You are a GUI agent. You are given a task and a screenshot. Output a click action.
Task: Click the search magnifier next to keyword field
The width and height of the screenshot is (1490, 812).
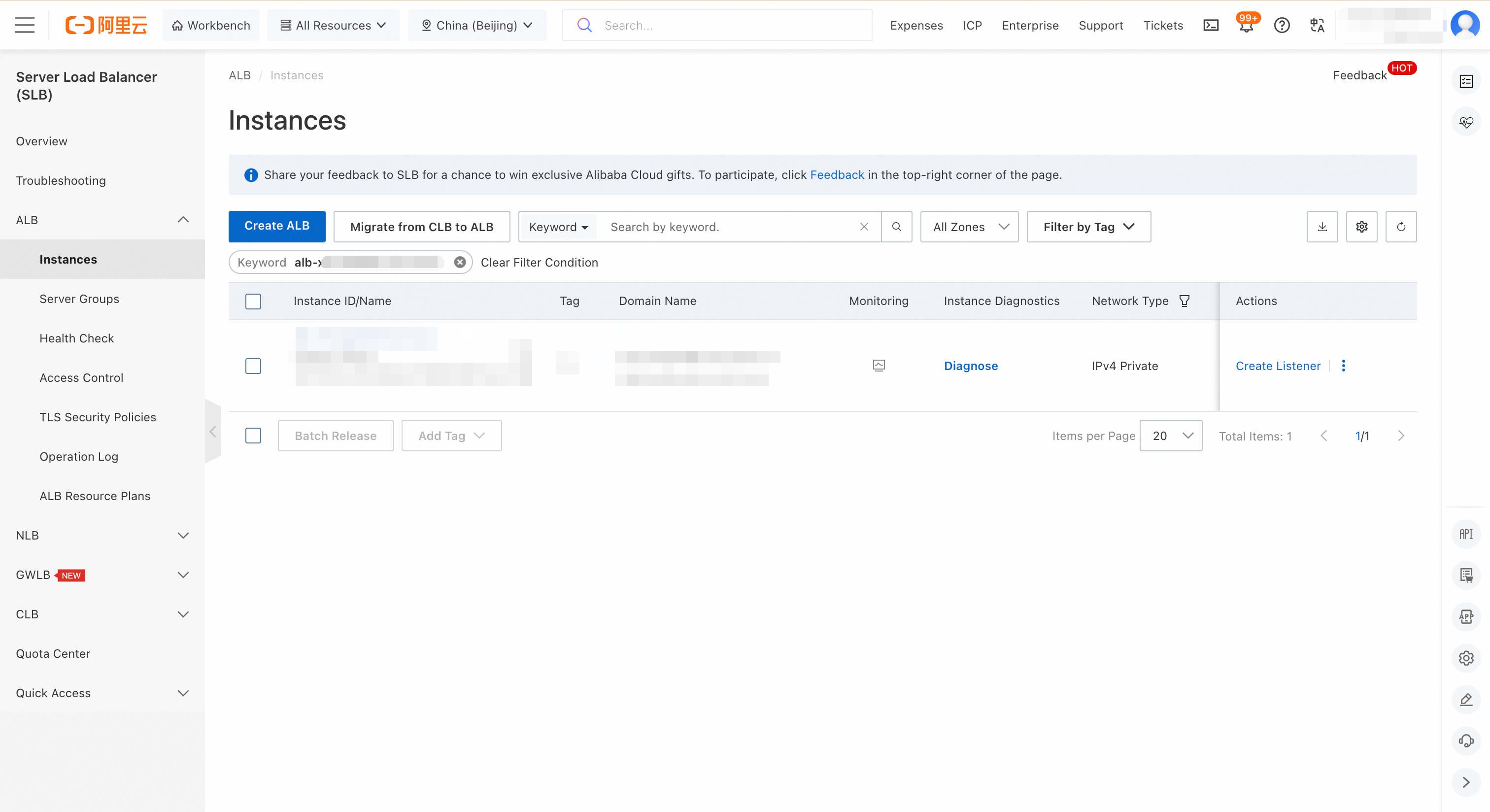point(897,227)
